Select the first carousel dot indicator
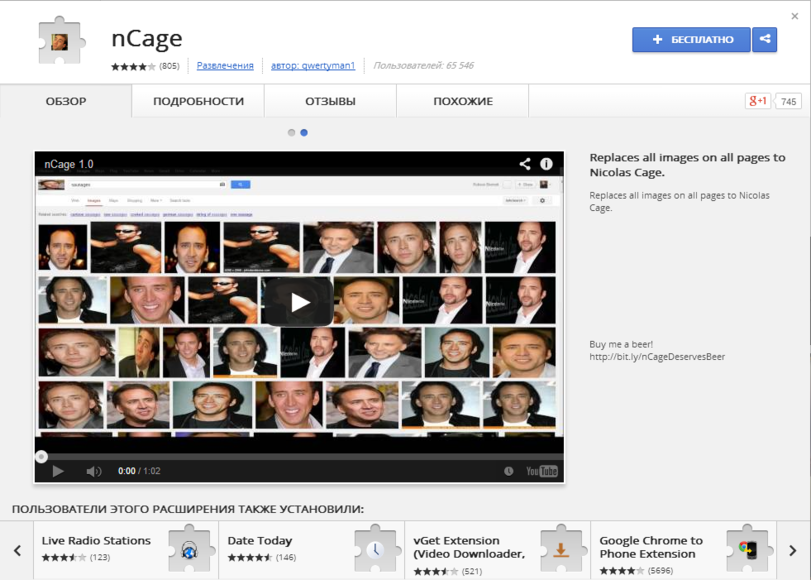Image resolution: width=811 pixels, height=580 pixels. click(292, 132)
